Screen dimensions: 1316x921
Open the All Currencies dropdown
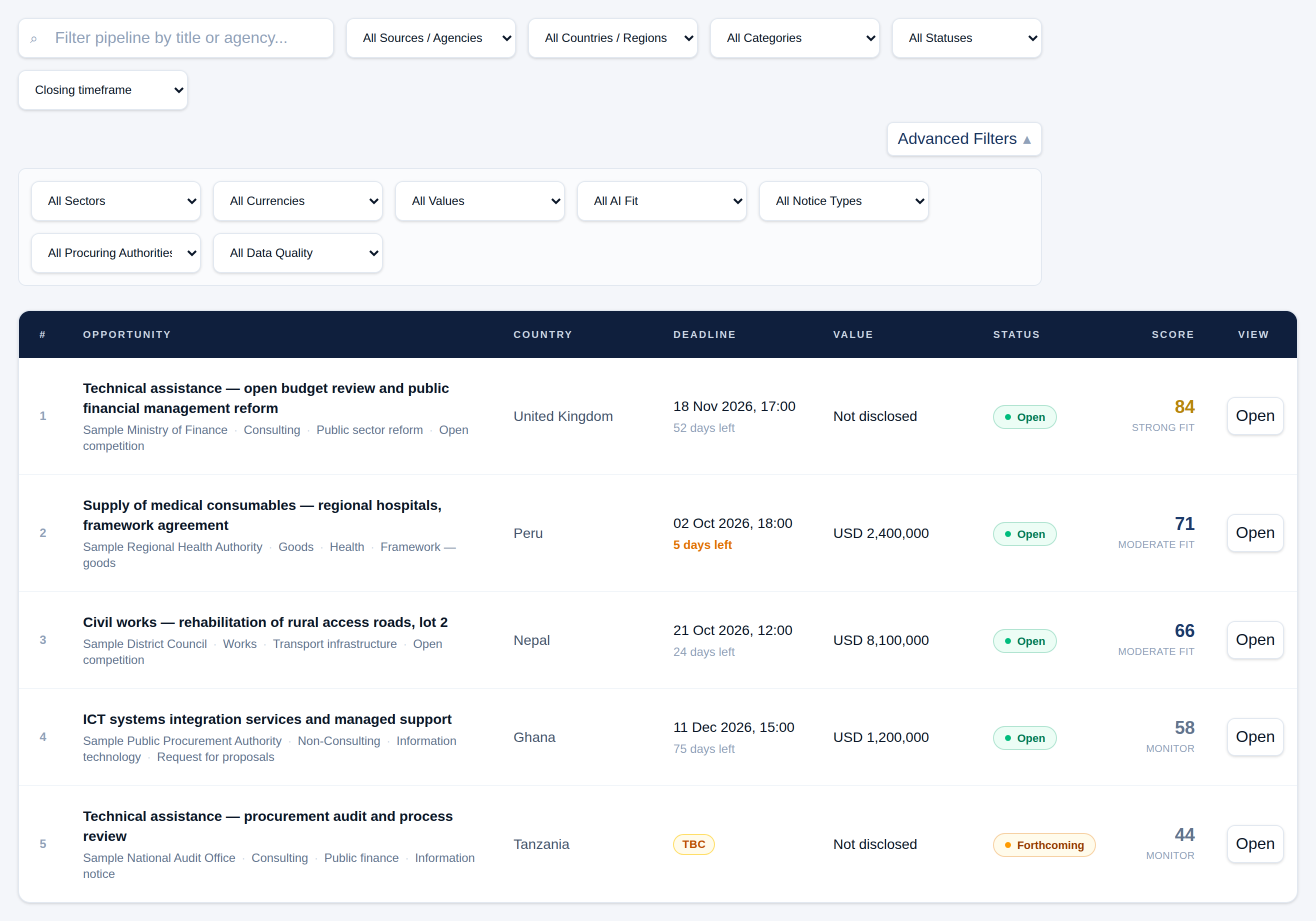click(298, 201)
